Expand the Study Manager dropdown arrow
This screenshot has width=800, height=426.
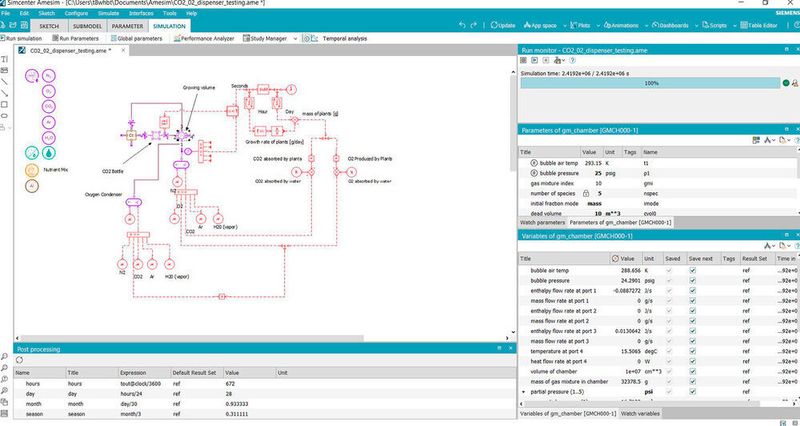pyautogui.click(x=295, y=38)
